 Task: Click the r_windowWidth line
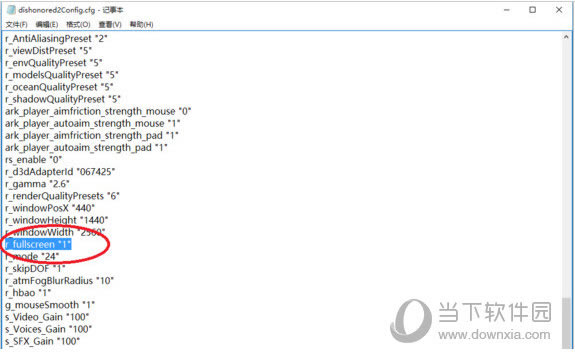point(55,232)
